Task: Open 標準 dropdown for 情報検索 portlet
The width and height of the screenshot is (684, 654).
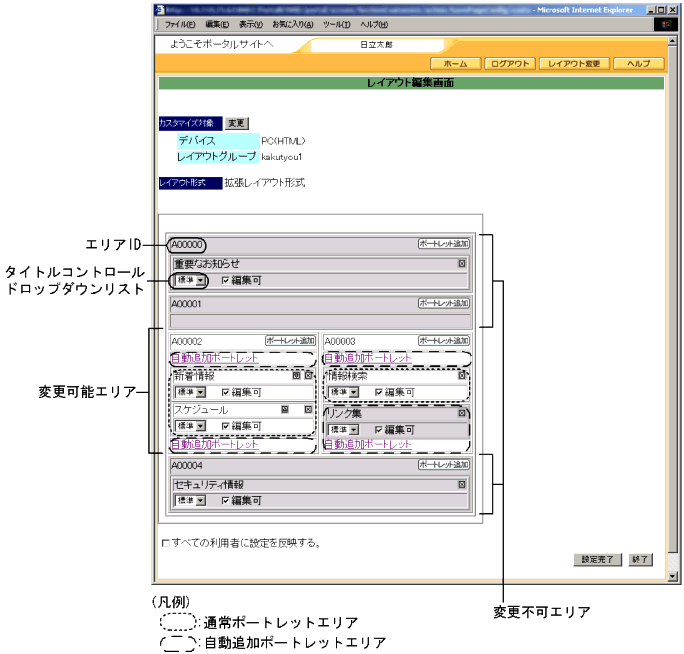Action: 343,392
